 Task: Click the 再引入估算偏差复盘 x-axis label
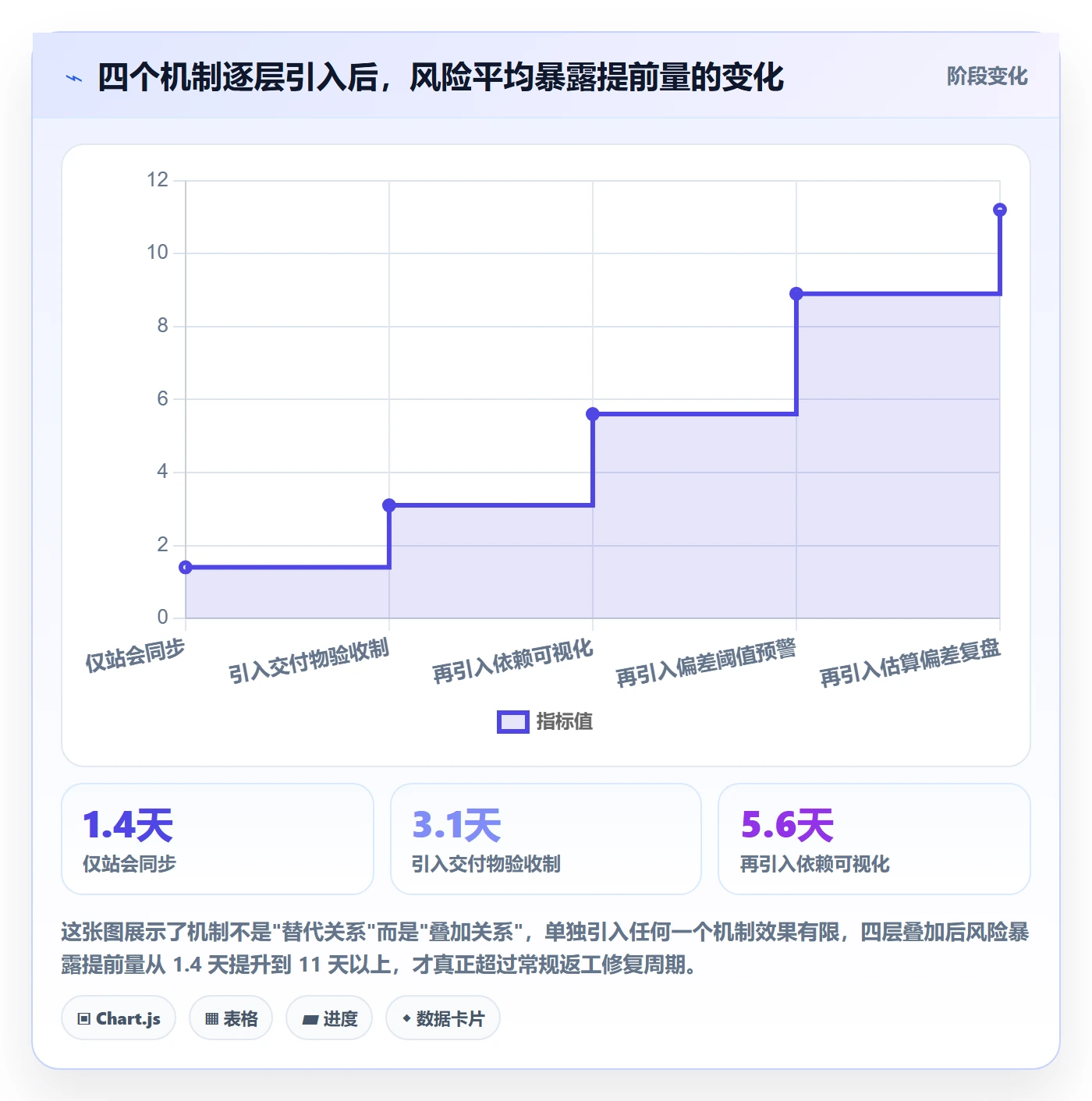910,663
